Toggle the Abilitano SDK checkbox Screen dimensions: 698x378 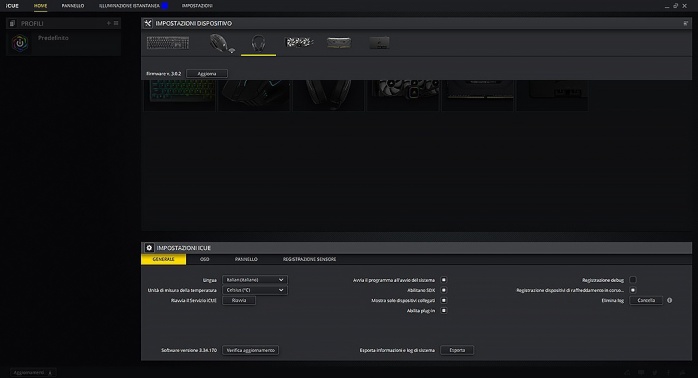coord(444,290)
